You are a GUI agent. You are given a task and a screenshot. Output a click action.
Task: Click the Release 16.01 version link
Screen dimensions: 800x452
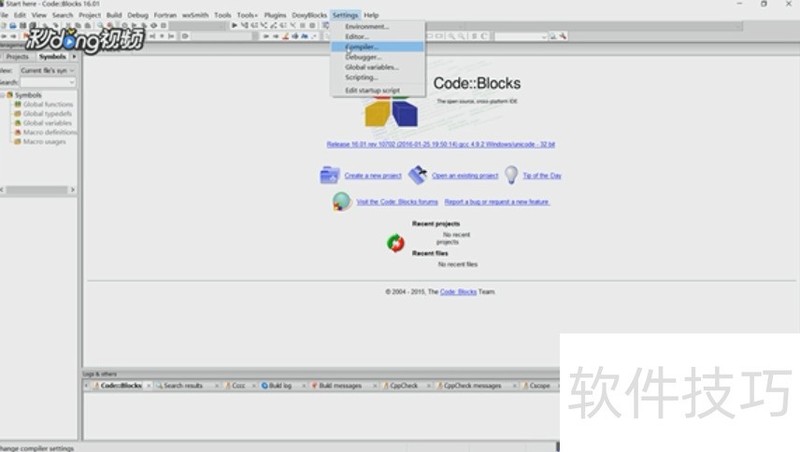click(441, 144)
